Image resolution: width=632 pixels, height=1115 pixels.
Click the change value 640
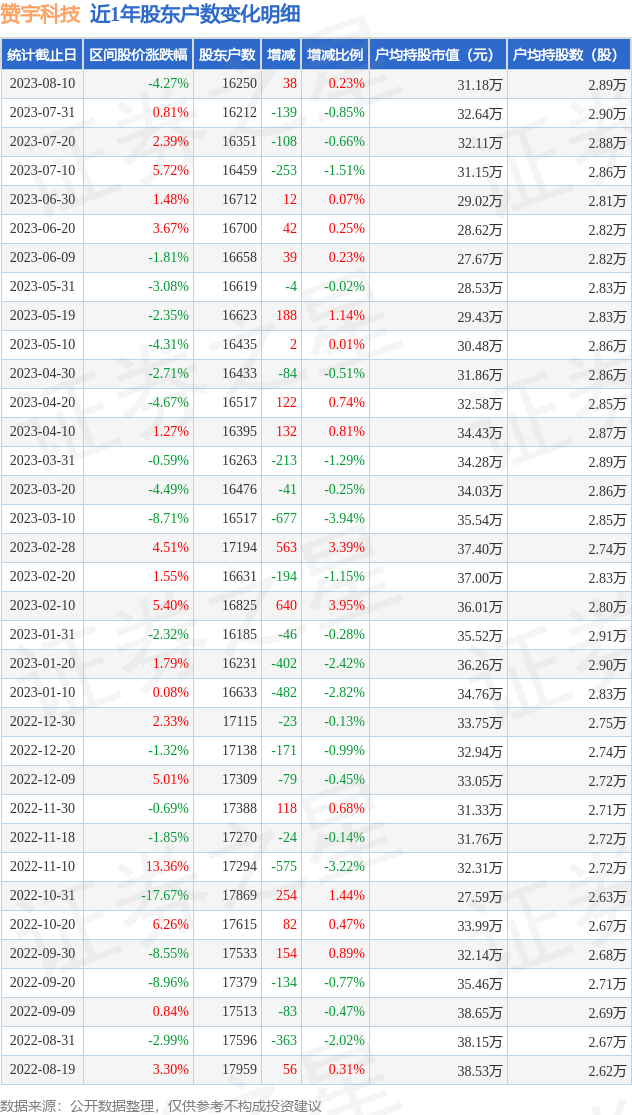(x=286, y=605)
